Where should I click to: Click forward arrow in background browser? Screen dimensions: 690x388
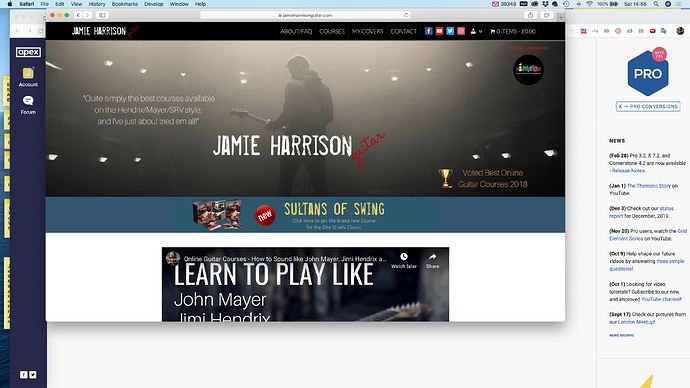pyautogui.click(x=29, y=31)
